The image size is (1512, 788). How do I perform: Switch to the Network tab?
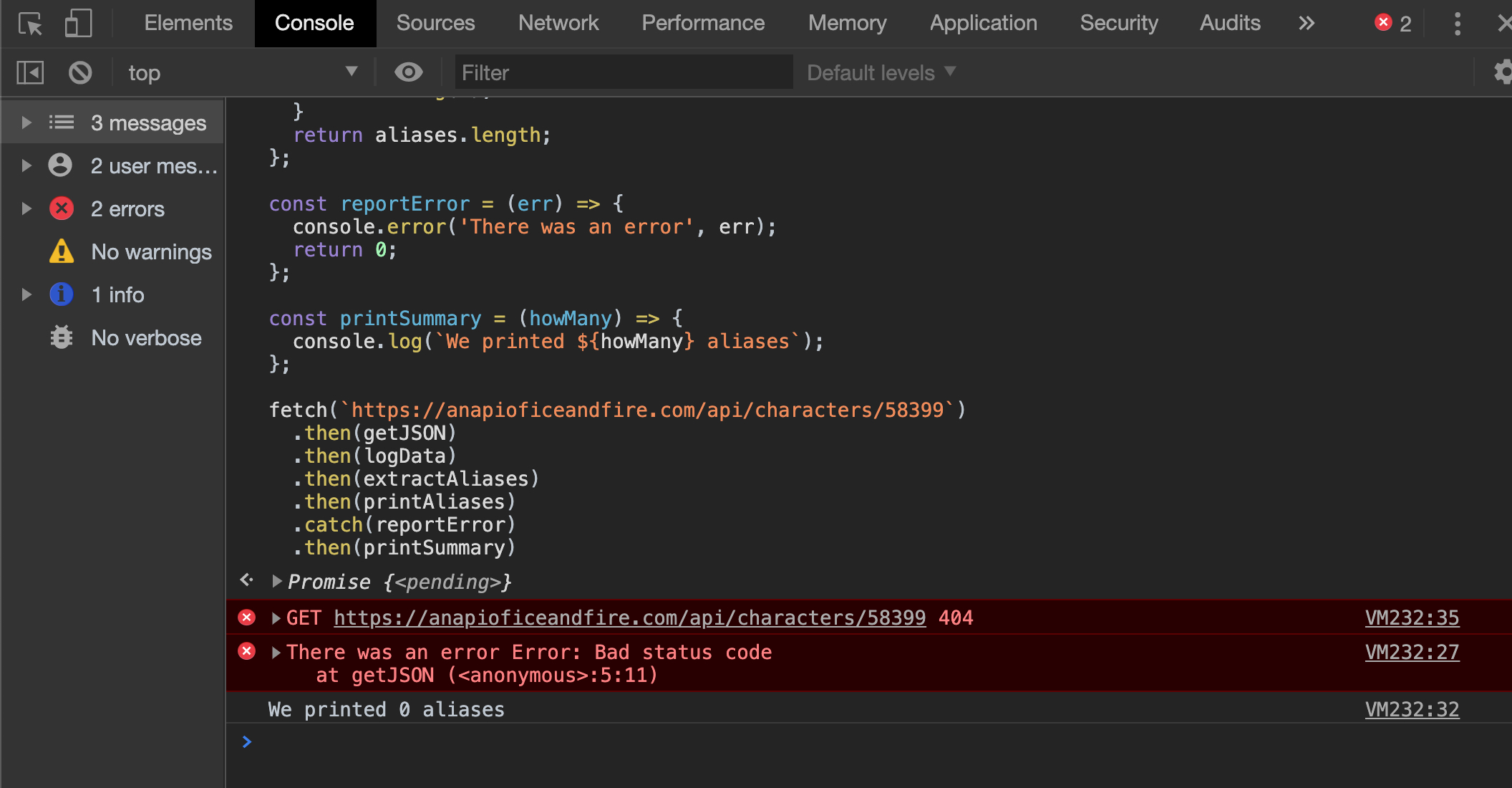[558, 24]
